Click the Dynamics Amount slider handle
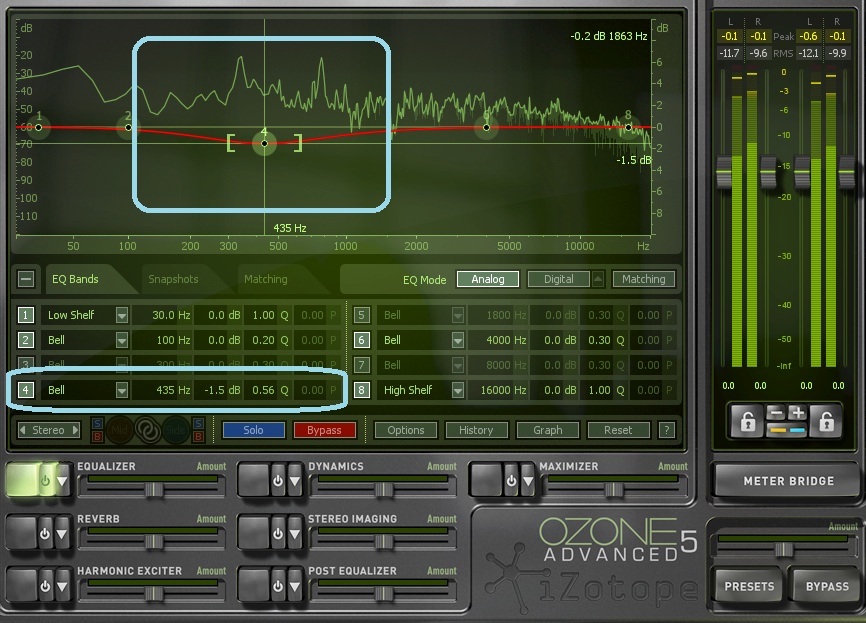This screenshot has height=623, width=866. point(383,489)
